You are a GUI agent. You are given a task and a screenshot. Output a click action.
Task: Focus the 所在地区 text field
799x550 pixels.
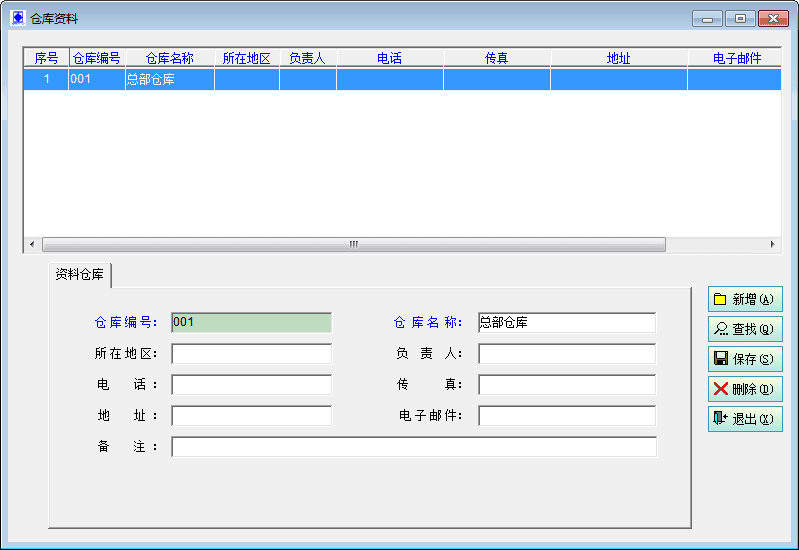click(x=251, y=354)
